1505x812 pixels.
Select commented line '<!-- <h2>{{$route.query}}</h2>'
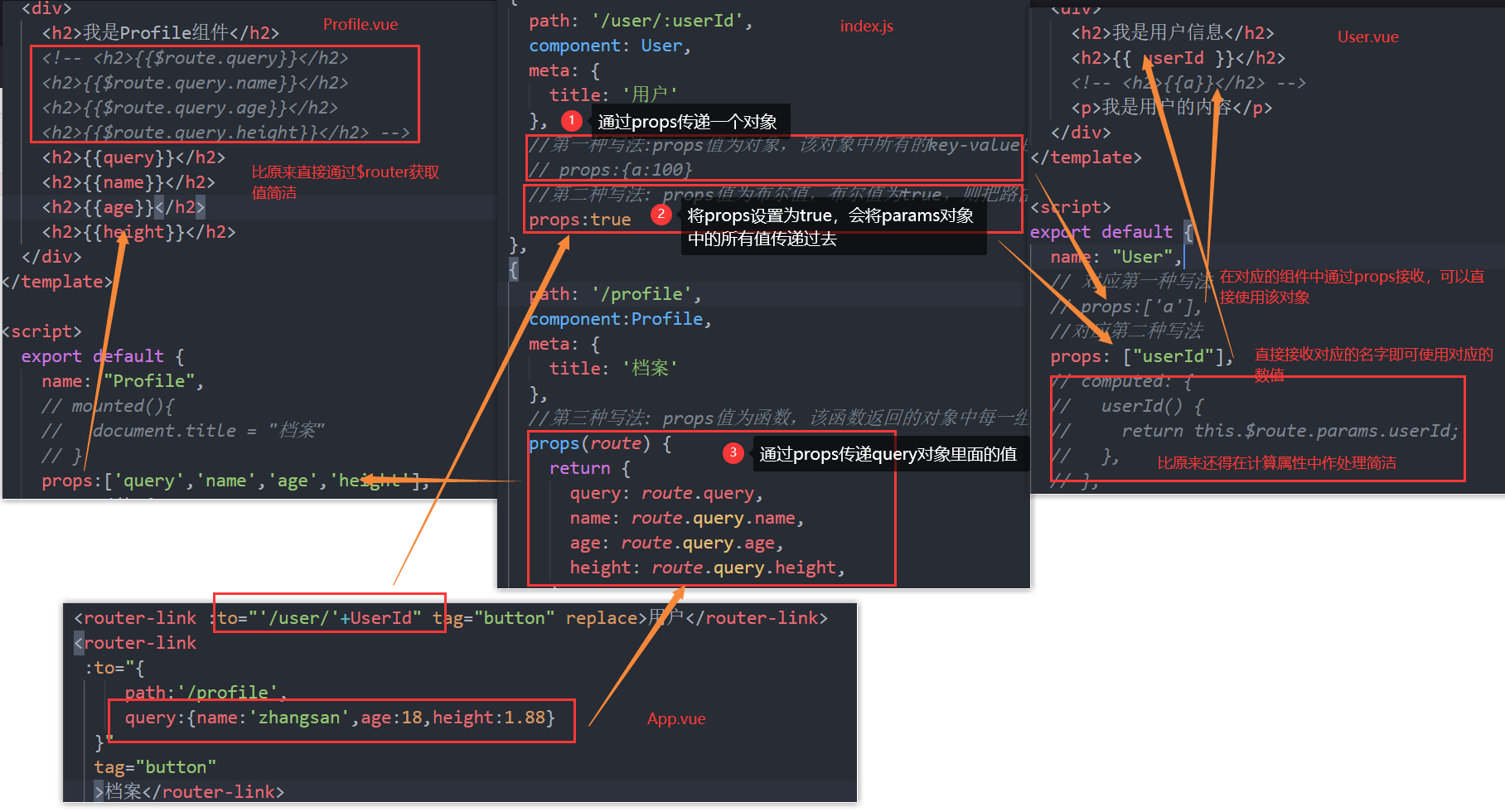pos(195,58)
